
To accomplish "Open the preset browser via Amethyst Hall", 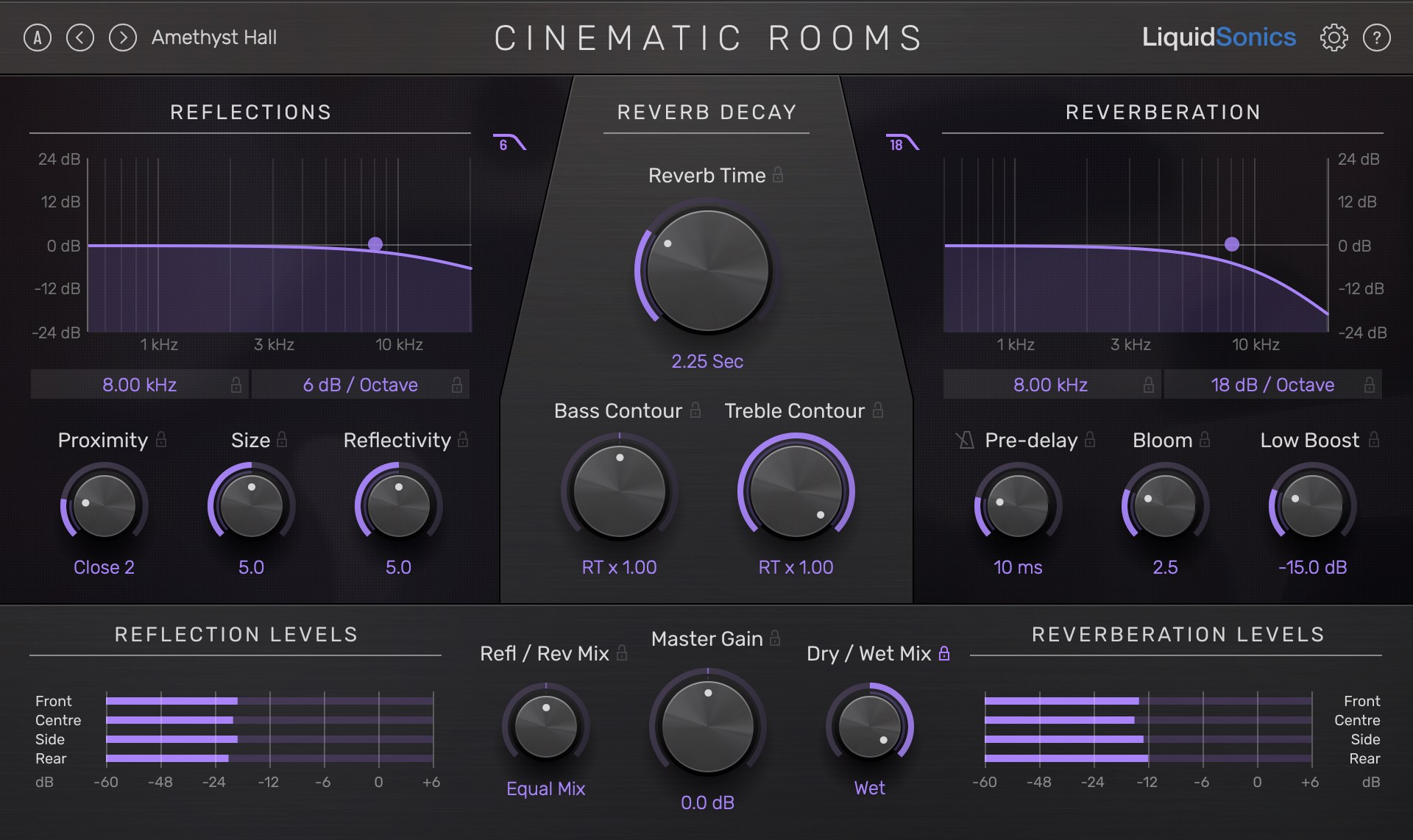I will [x=213, y=38].
